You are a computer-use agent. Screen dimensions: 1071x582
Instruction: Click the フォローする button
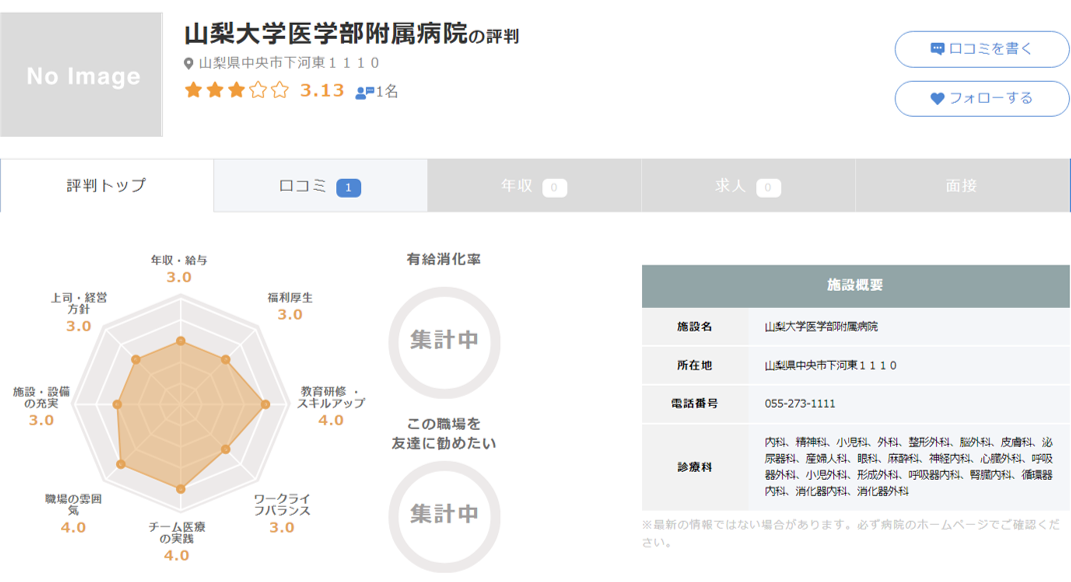click(981, 97)
